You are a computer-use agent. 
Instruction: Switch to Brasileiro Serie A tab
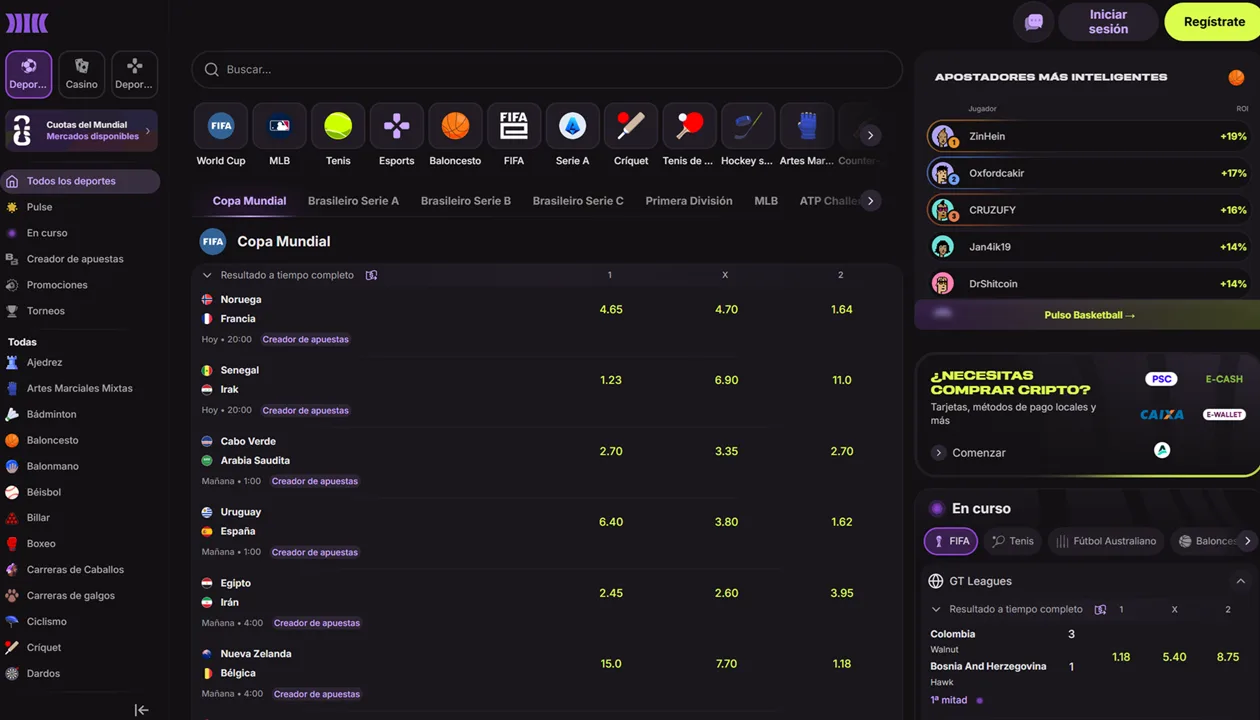coord(353,201)
